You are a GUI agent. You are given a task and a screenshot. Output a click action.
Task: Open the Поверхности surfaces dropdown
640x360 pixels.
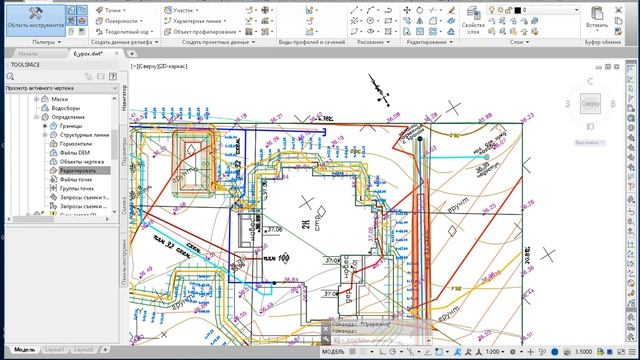click(x=120, y=20)
